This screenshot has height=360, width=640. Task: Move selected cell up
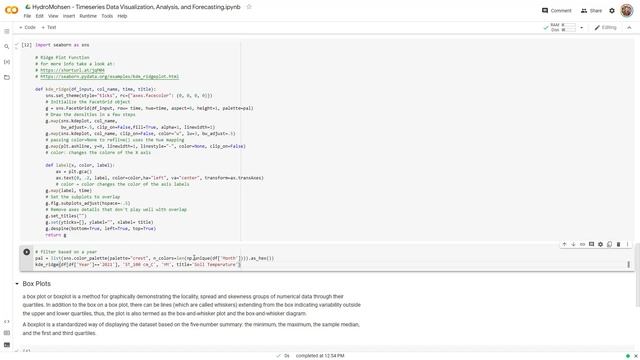click(x=564, y=244)
